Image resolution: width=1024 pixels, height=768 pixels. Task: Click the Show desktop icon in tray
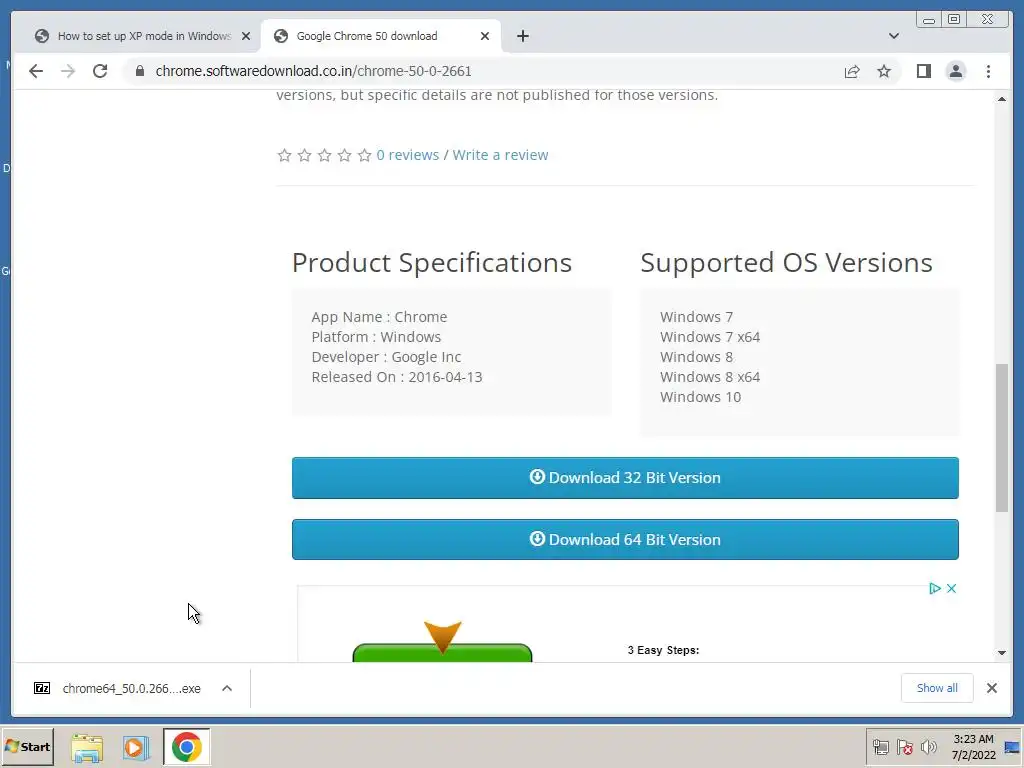click(1012, 747)
